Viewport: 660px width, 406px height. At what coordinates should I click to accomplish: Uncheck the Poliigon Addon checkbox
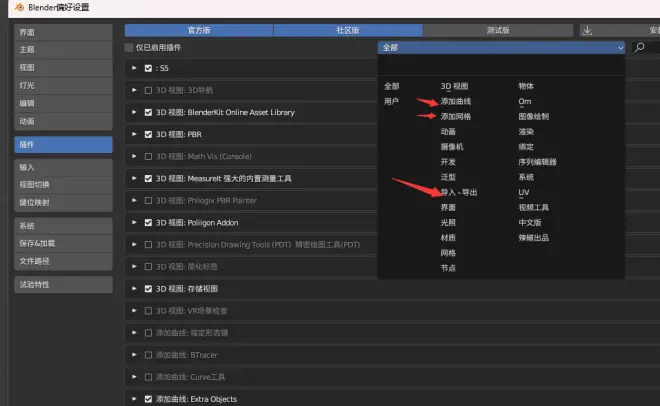[148, 223]
